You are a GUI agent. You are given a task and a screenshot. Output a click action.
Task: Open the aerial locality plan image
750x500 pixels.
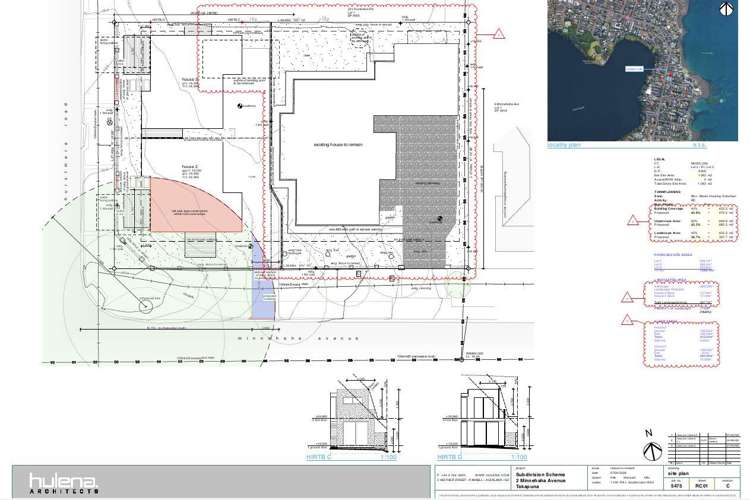(642, 70)
